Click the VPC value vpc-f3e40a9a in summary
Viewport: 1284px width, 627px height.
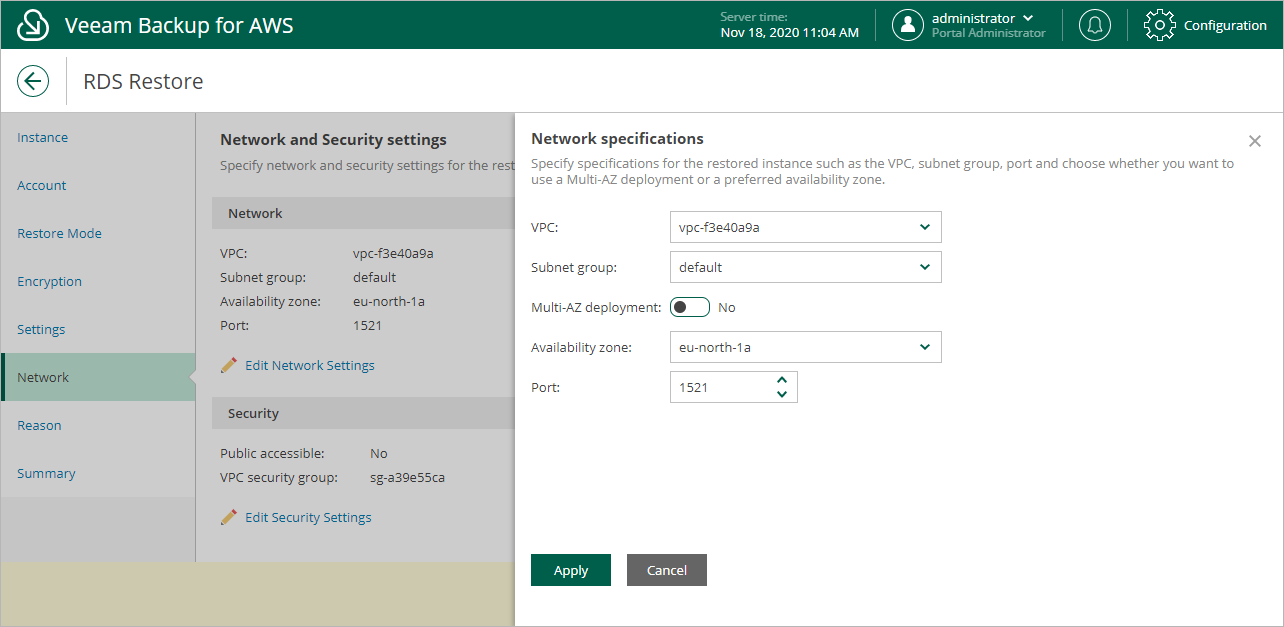tap(393, 253)
